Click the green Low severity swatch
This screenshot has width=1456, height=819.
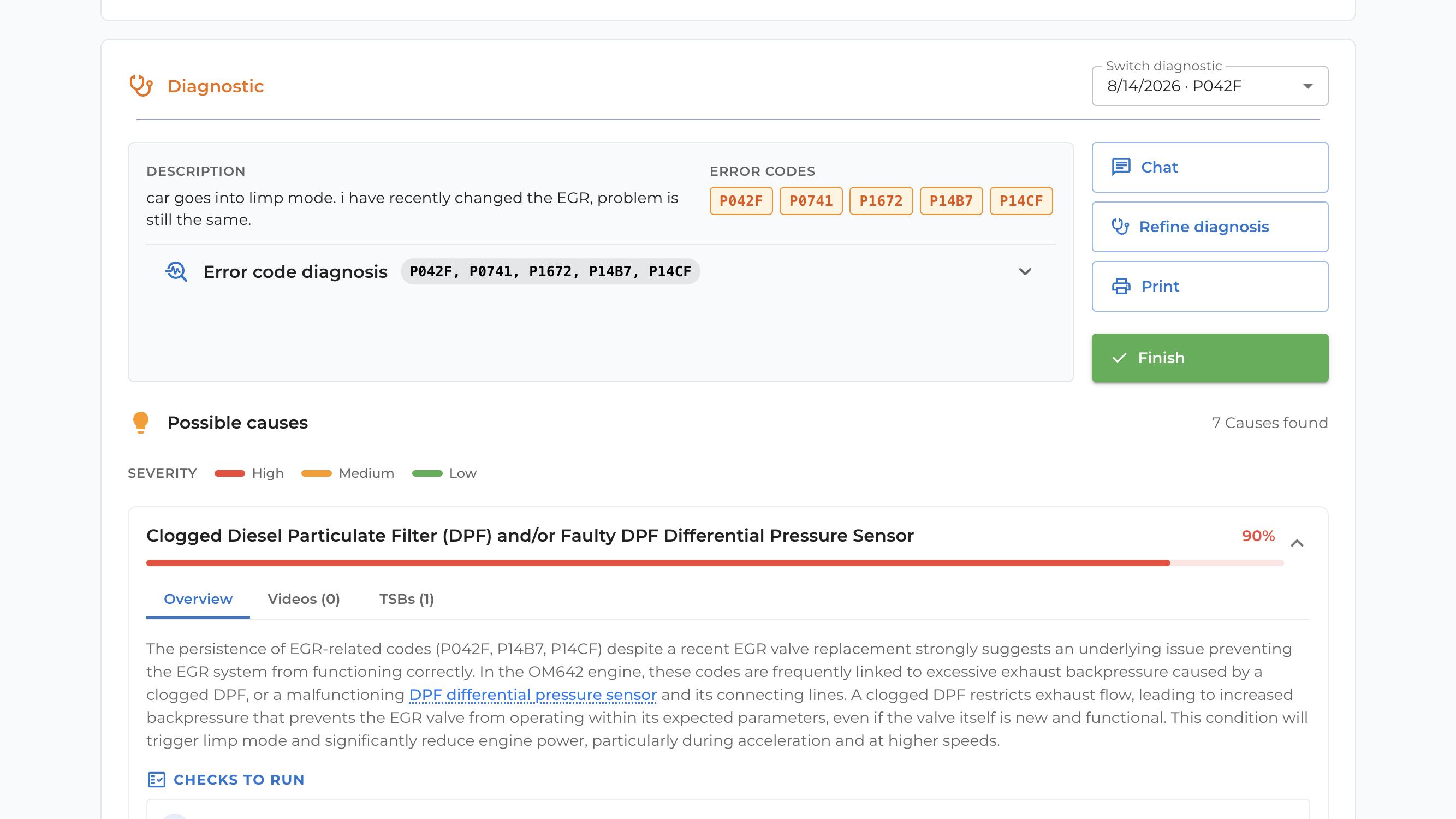click(x=427, y=473)
